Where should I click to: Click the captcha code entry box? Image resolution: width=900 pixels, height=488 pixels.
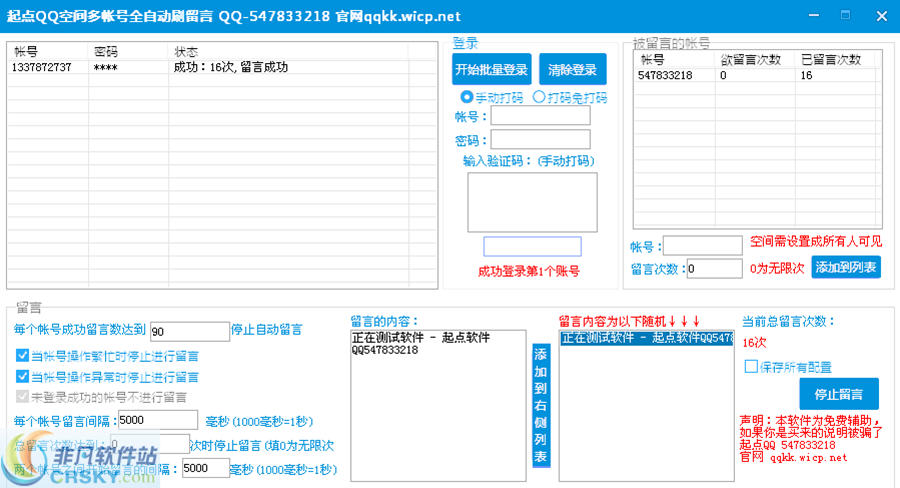[532, 246]
